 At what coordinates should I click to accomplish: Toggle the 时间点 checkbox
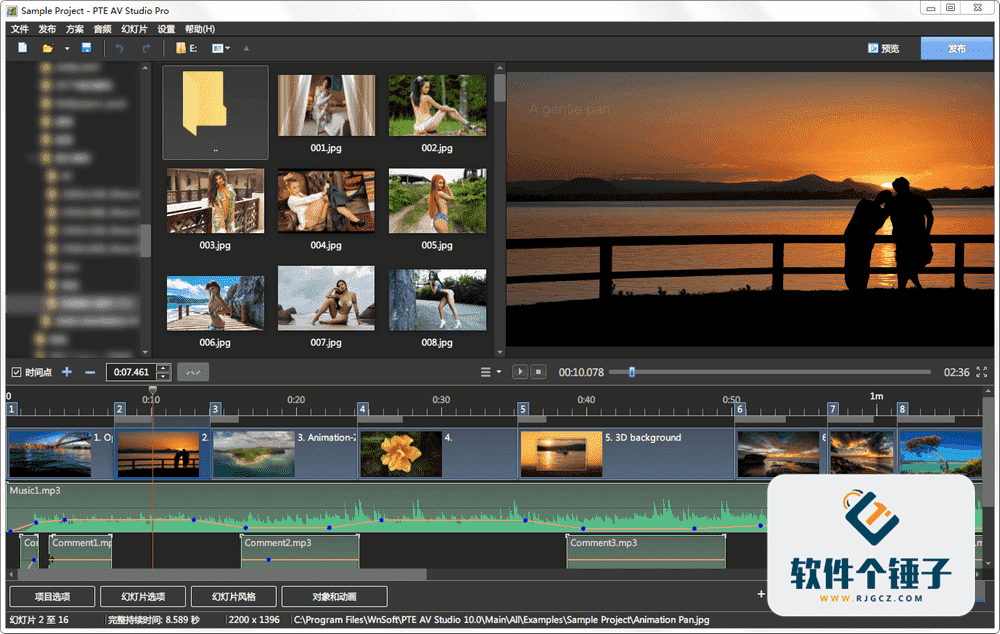[16, 371]
